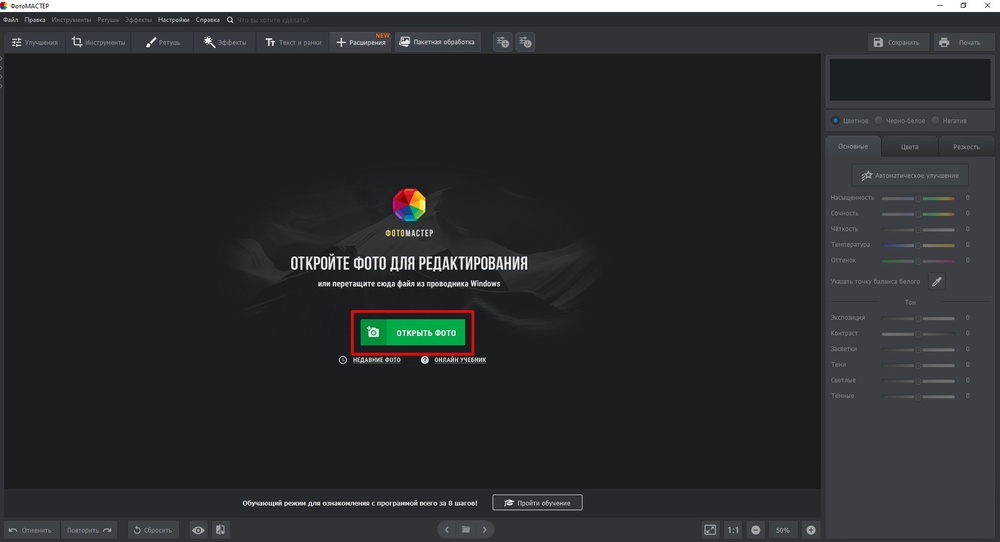Viewport: 1000px width, 542px height.
Task: Open the Файл menu
Action: coord(10,20)
